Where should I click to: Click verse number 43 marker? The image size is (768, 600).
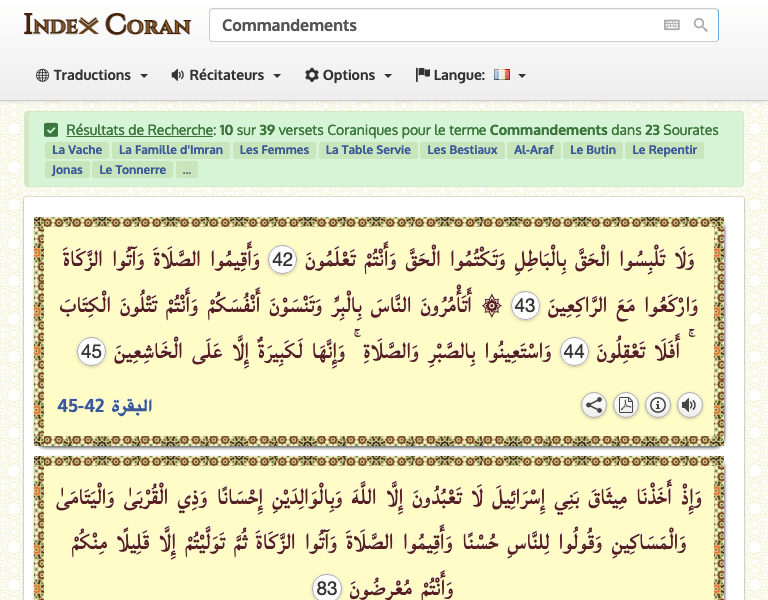[x=525, y=306]
